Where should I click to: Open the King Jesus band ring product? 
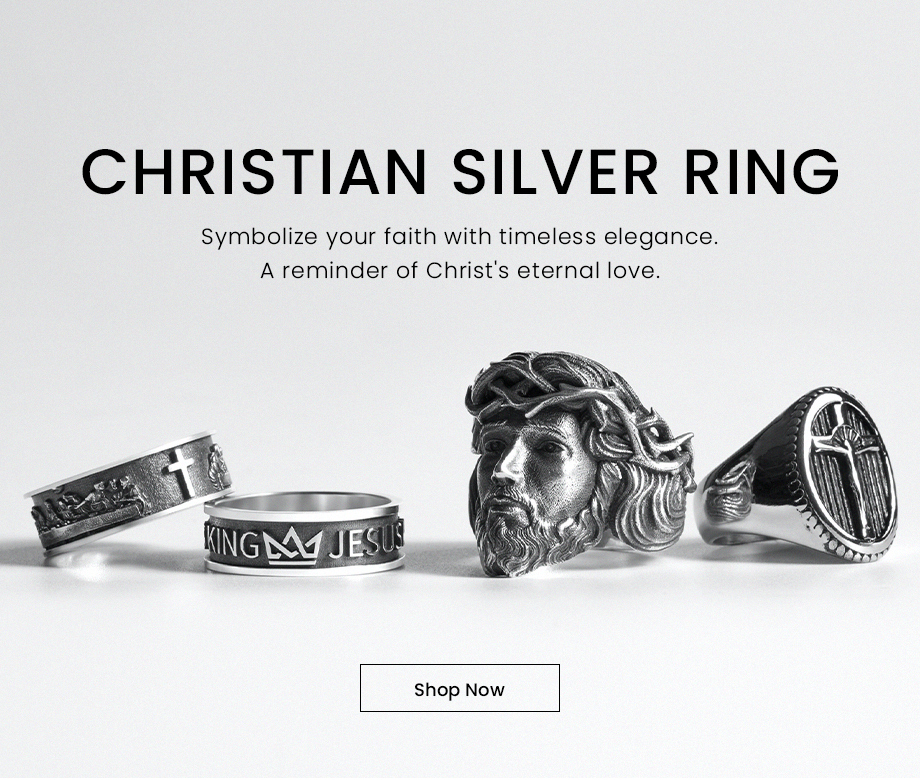pos(304,534)
